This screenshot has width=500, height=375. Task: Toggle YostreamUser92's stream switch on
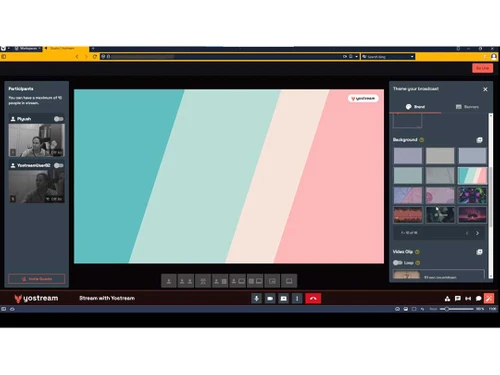click(59, 165)
